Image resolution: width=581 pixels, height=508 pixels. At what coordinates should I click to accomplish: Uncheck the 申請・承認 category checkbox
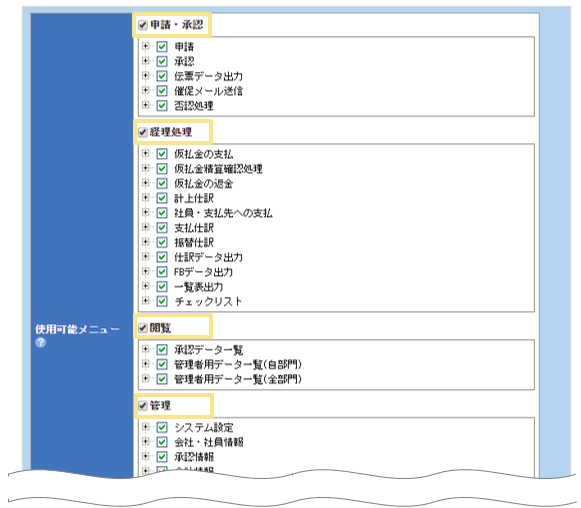click(143, 25)
